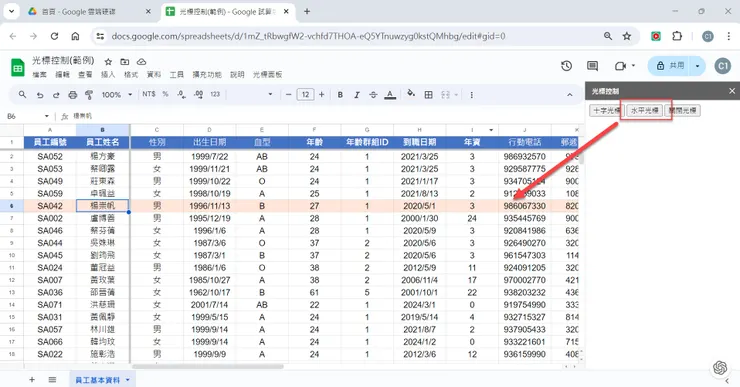Start a Meet call camera icon
The height and width of the screenshot is (387, 740).
621,66
